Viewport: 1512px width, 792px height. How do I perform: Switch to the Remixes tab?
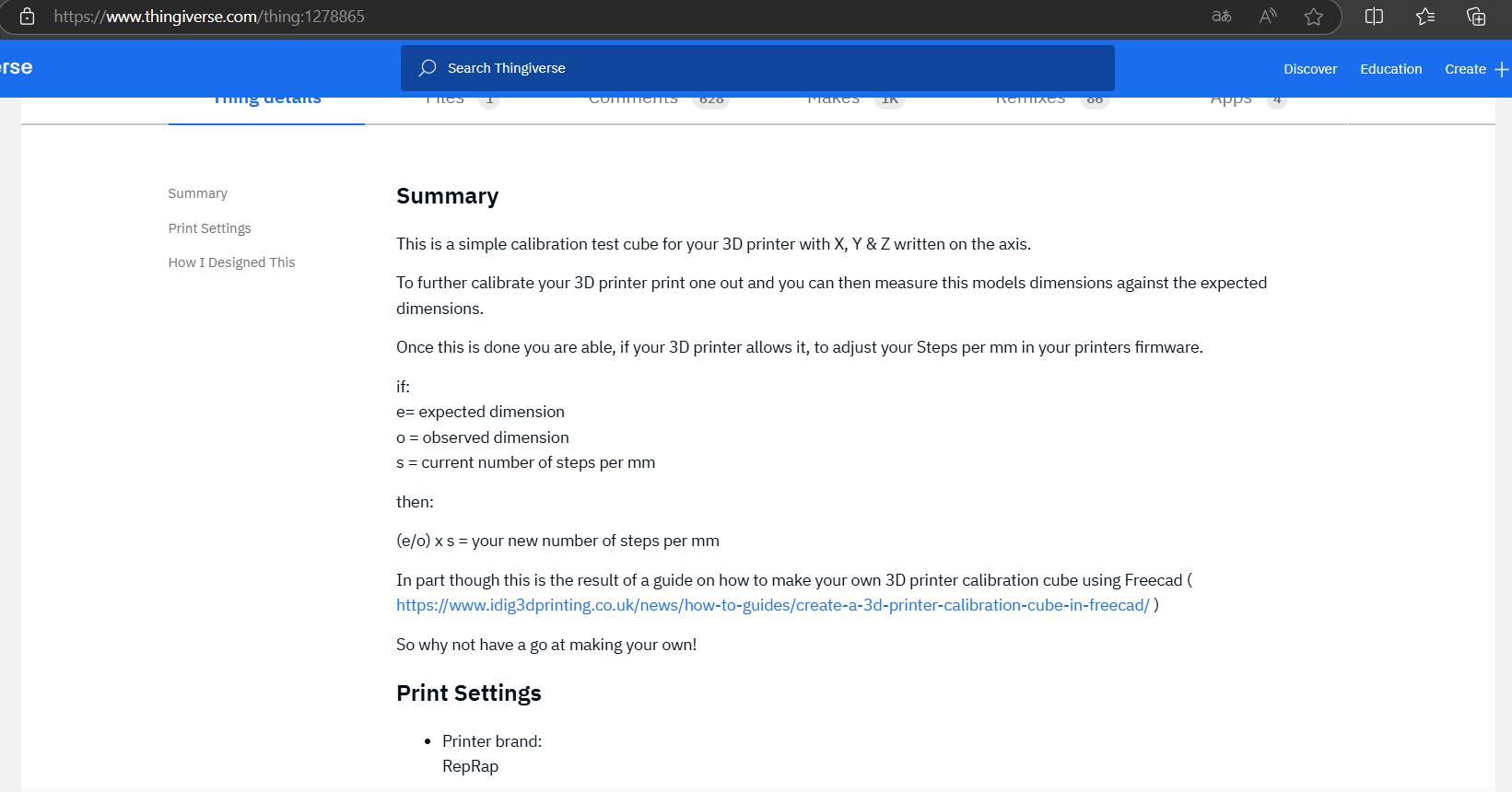[x=1052, y=101]
